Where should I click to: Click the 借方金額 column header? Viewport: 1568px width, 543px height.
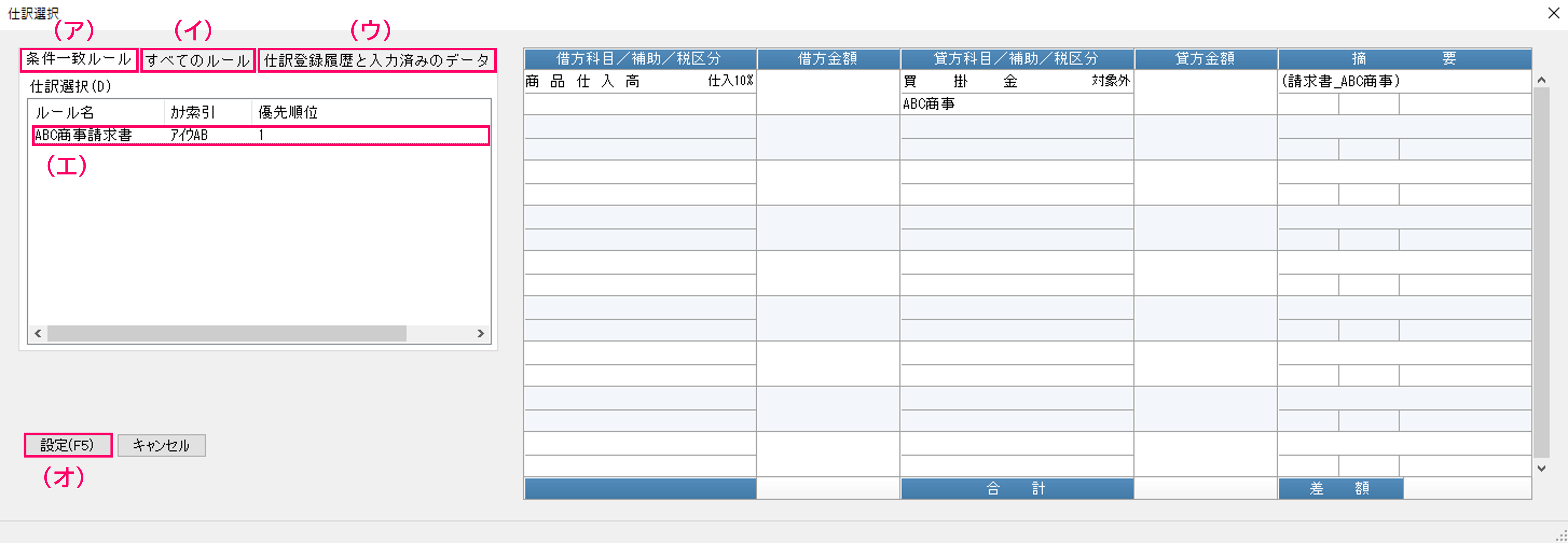(x=827, y=59)
